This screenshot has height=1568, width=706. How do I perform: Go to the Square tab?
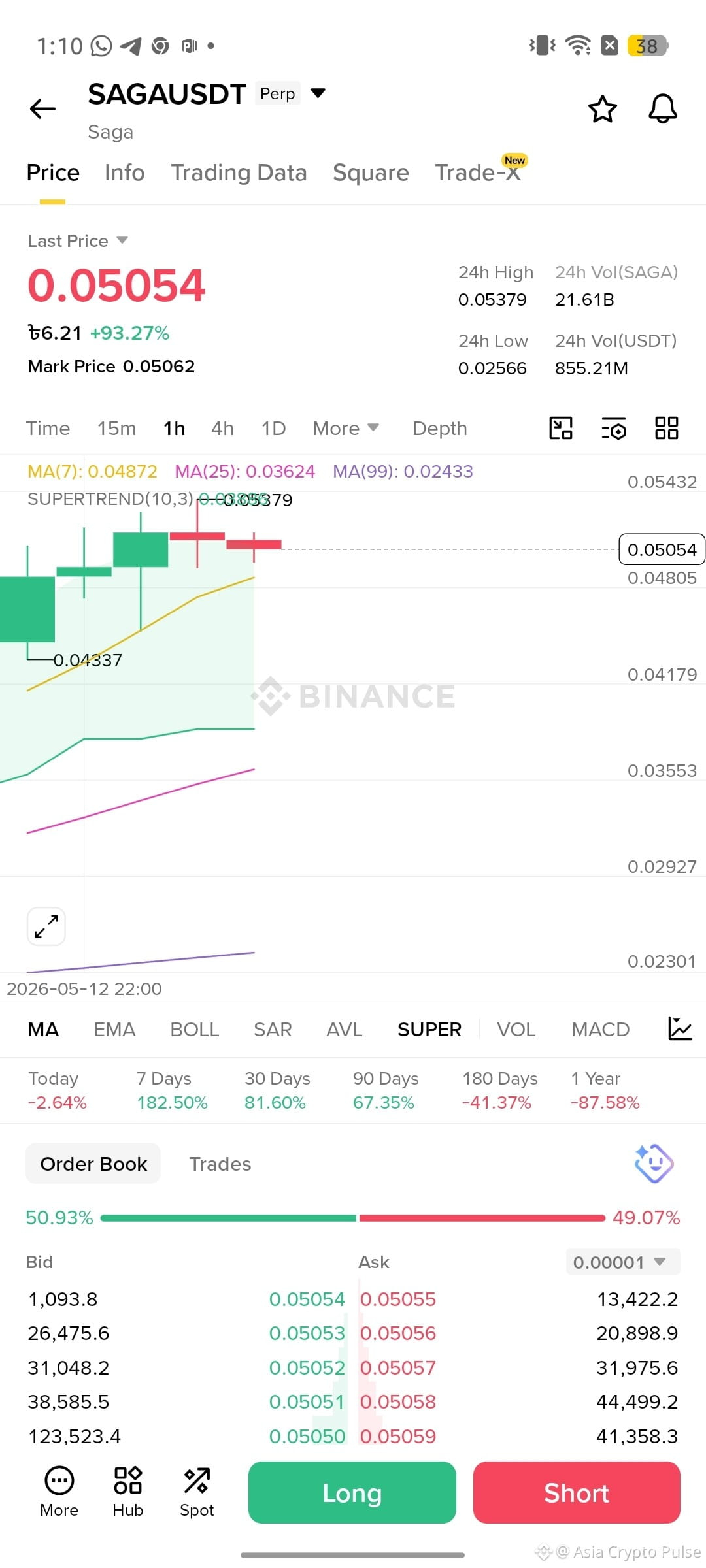coord(371,172)
